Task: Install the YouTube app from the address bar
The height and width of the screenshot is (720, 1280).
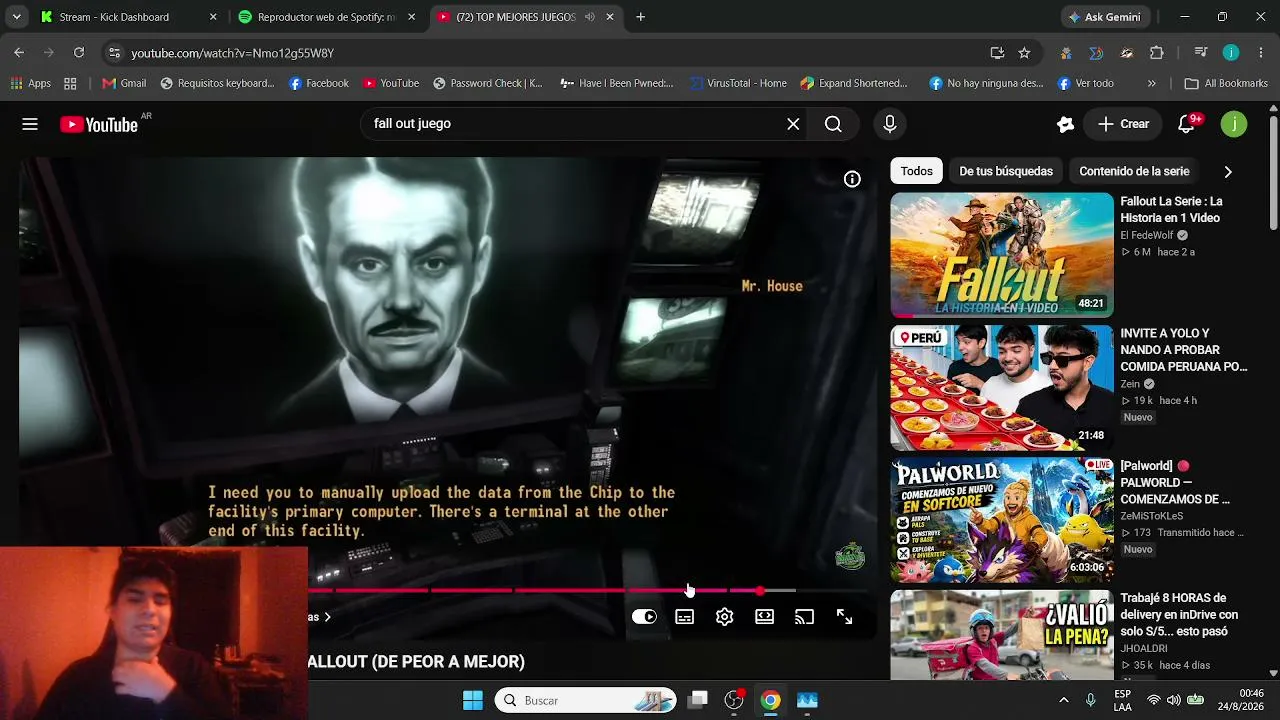Action: pos(997,53)
